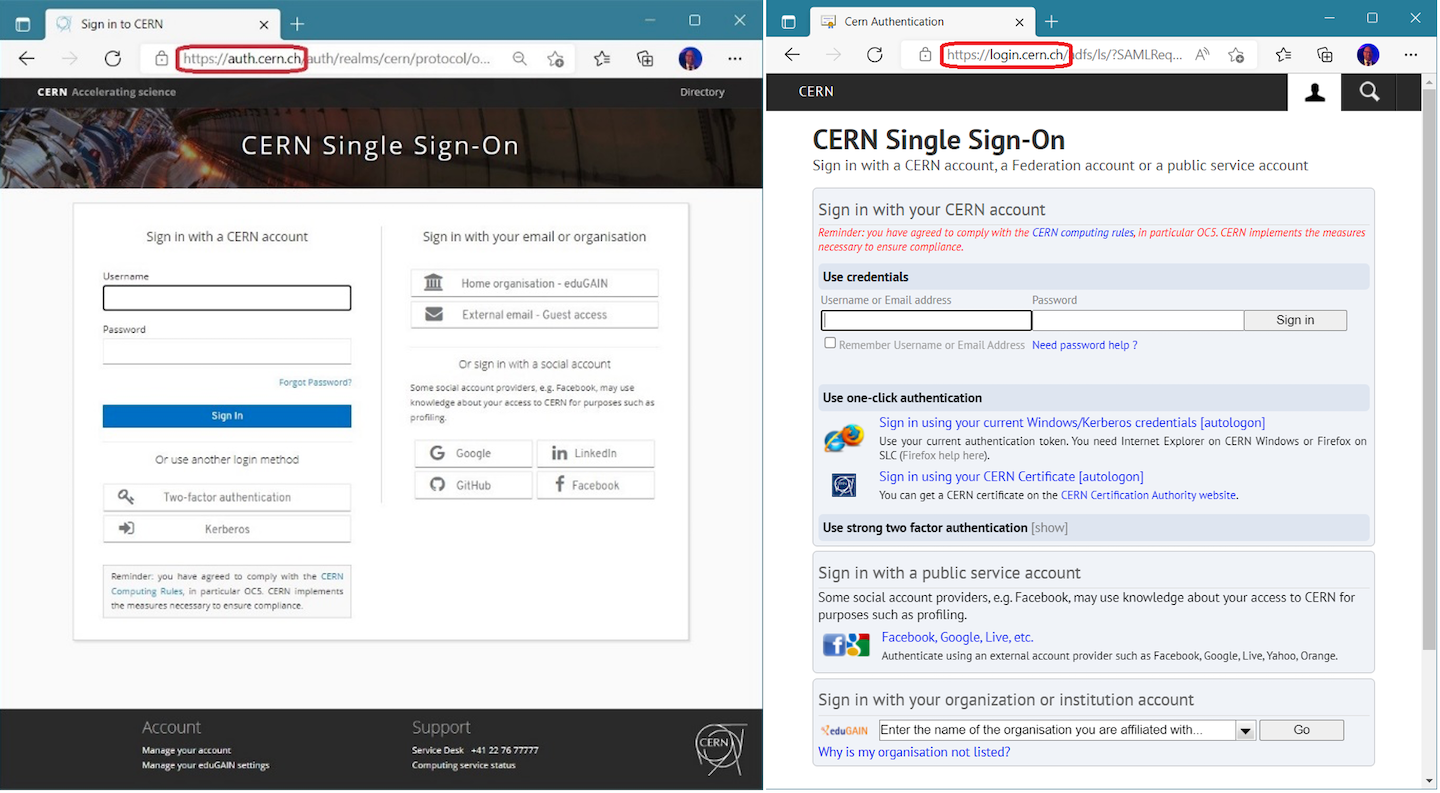Sign in with Google
This screenshot has height=793, width=1440.
(473, 453)
